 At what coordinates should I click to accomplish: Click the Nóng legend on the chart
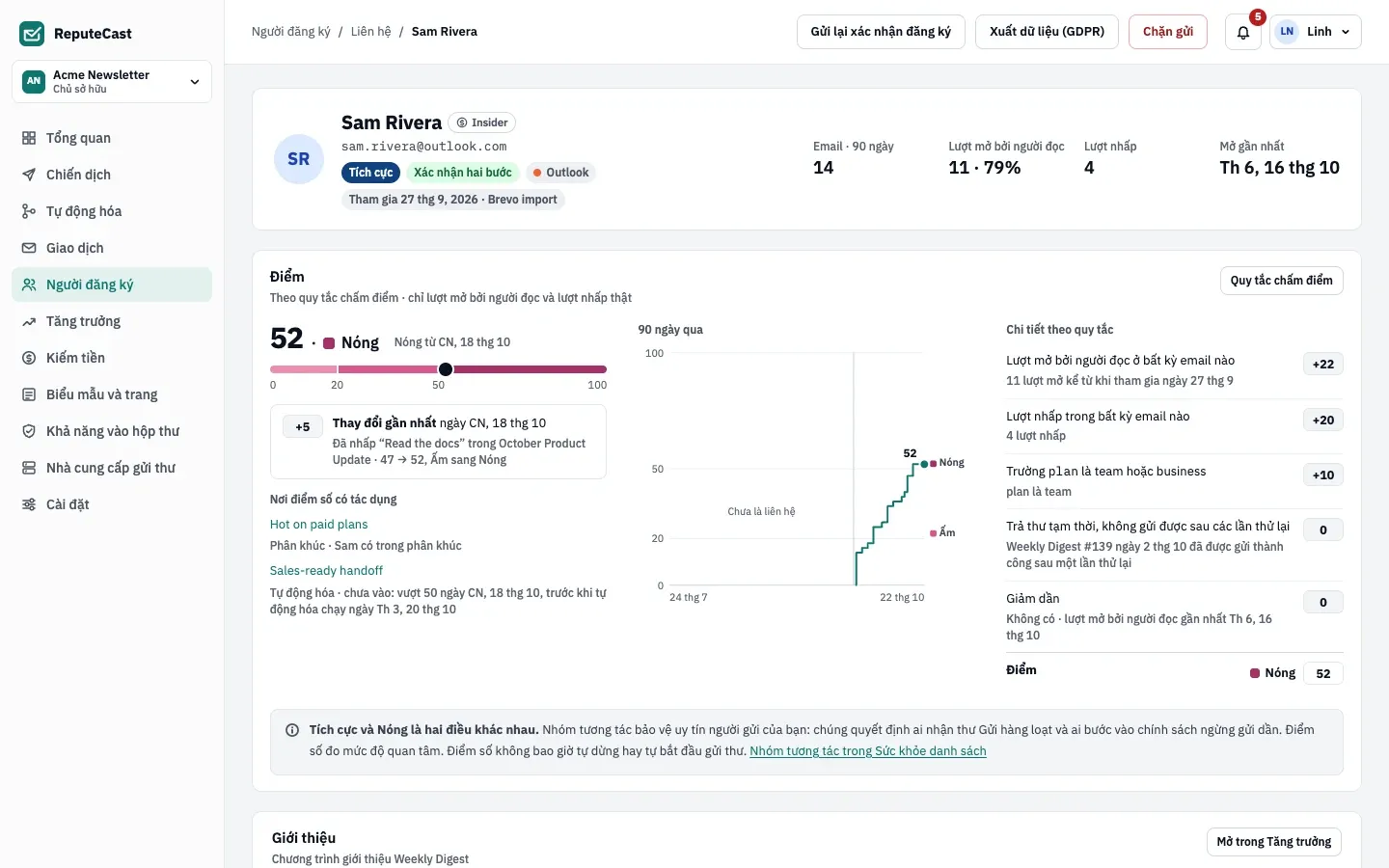point(947,463)
